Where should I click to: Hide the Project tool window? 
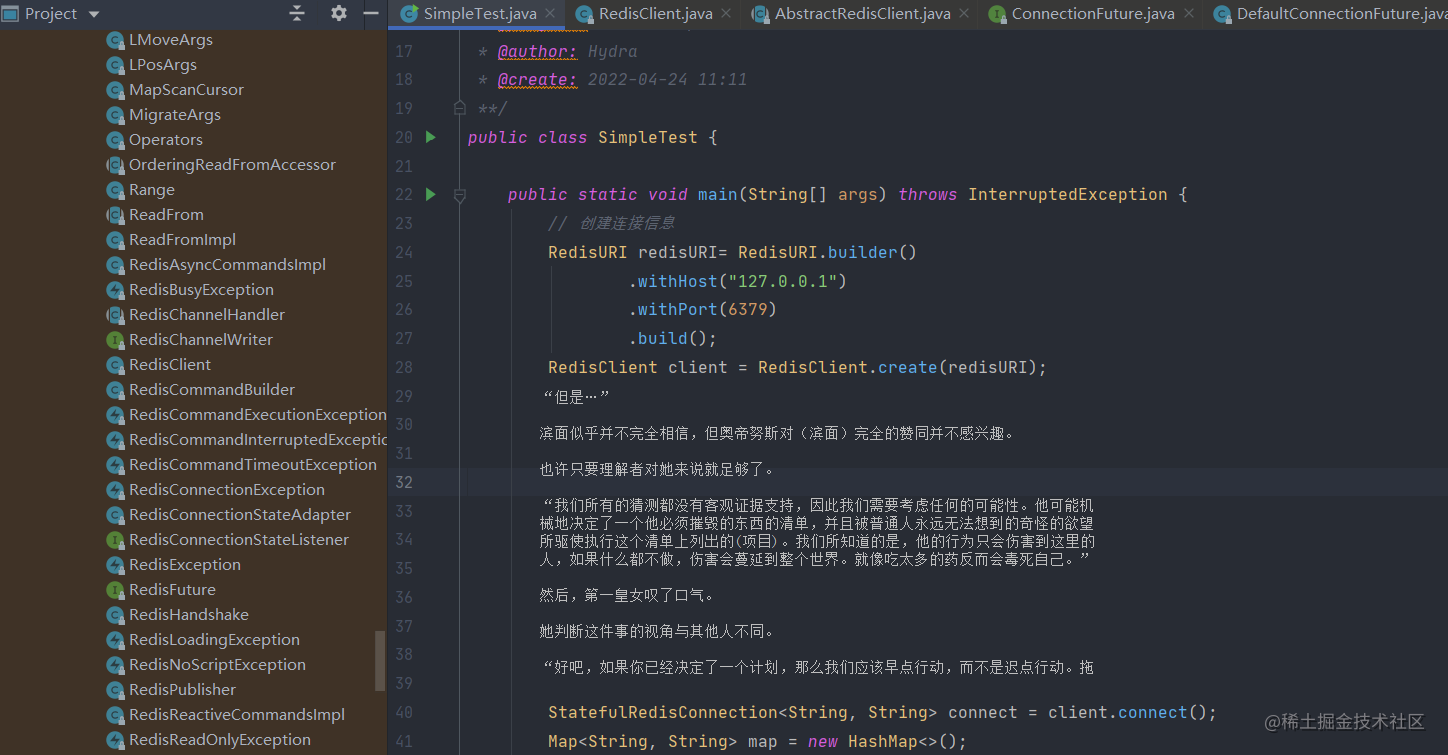[x=371, y=14]
